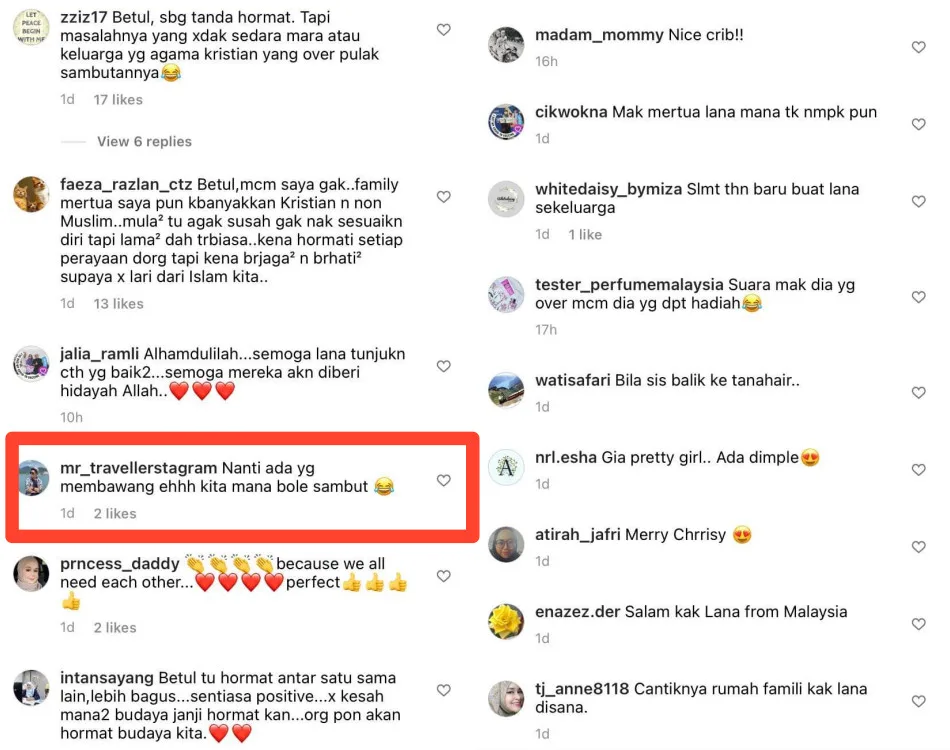
Task: Like faeza_razlan_ctz's comment with heart icon
Action: point(443,197)
